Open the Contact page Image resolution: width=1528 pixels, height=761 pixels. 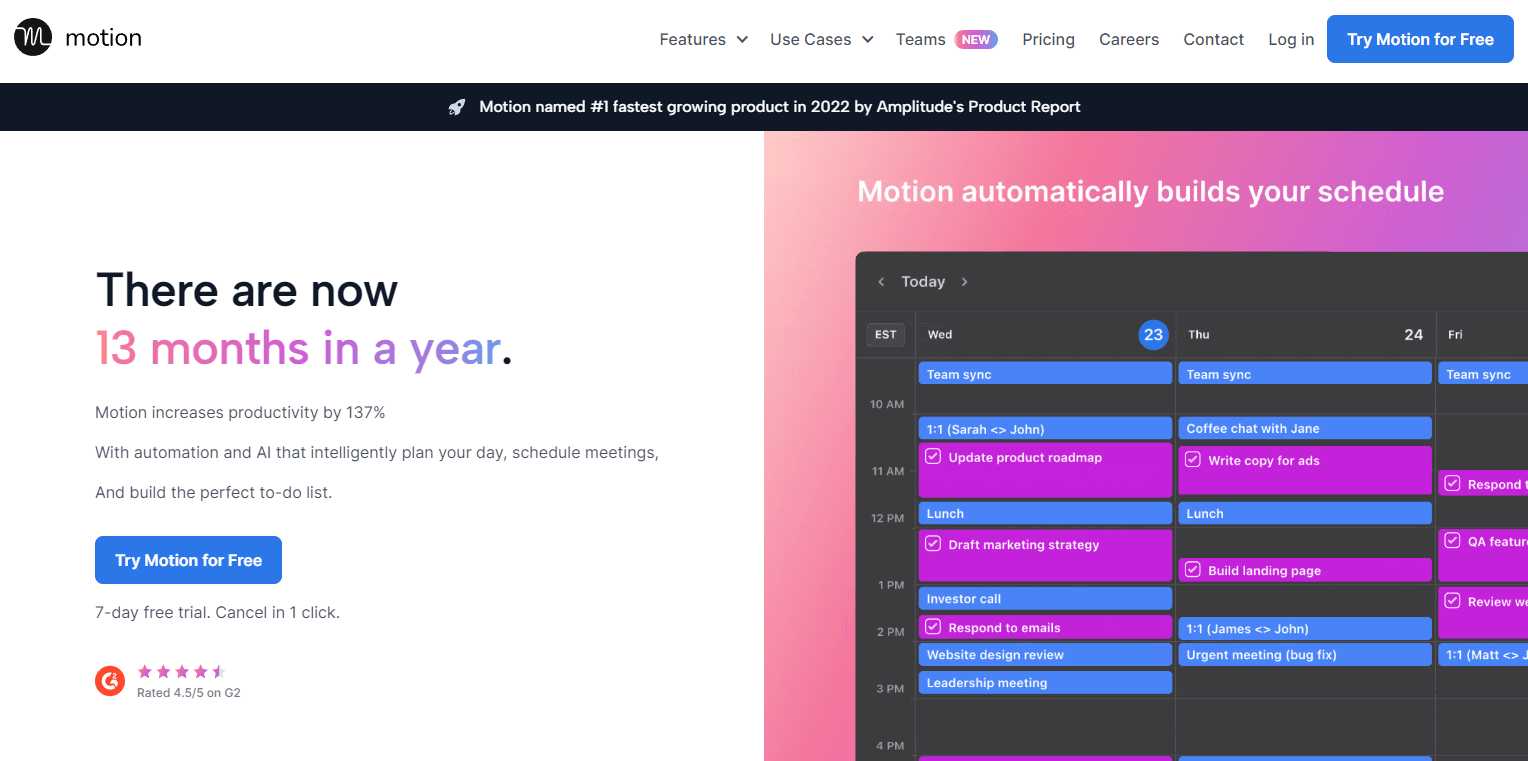(x=1213, y=40)
